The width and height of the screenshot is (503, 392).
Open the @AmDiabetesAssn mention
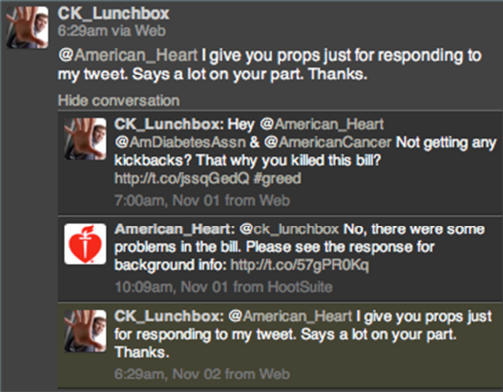pyautogui.click(x=180, y=143)
